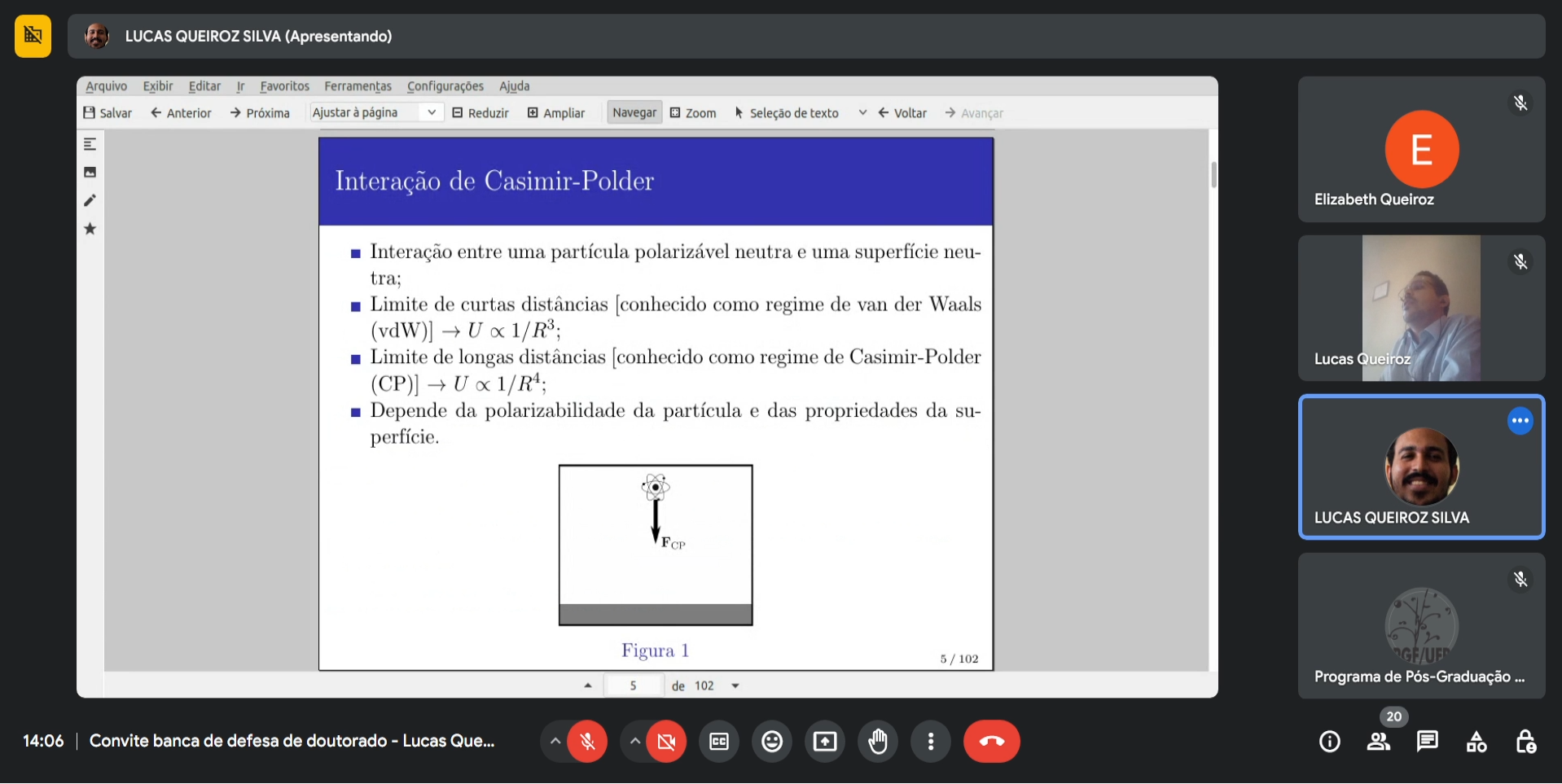This screenshot has height=784, width=1562.
Task: Open the Arquivo menu in PDF viewer
Action: pyautogui.click(x=107, y=86)
